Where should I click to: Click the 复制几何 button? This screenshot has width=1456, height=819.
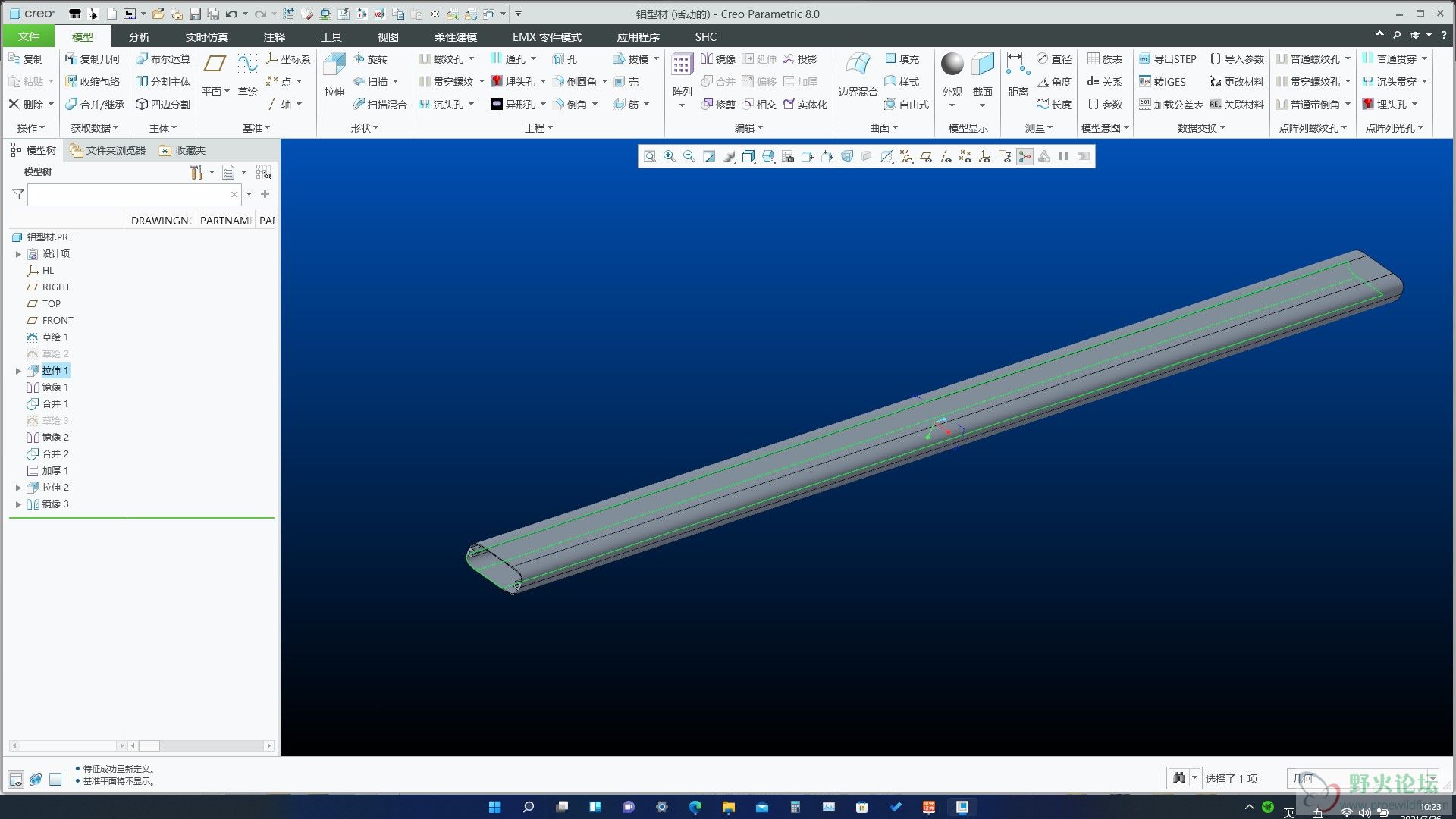click(x=92, y=59)
